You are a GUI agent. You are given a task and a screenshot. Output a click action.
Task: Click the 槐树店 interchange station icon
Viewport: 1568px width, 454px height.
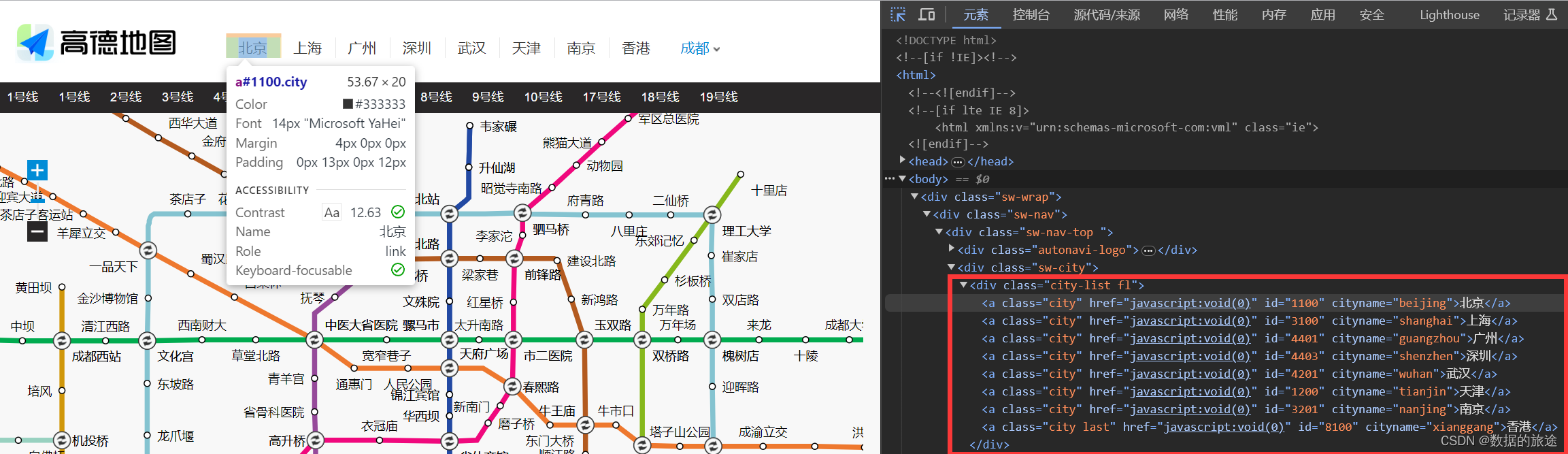point(712,339)
